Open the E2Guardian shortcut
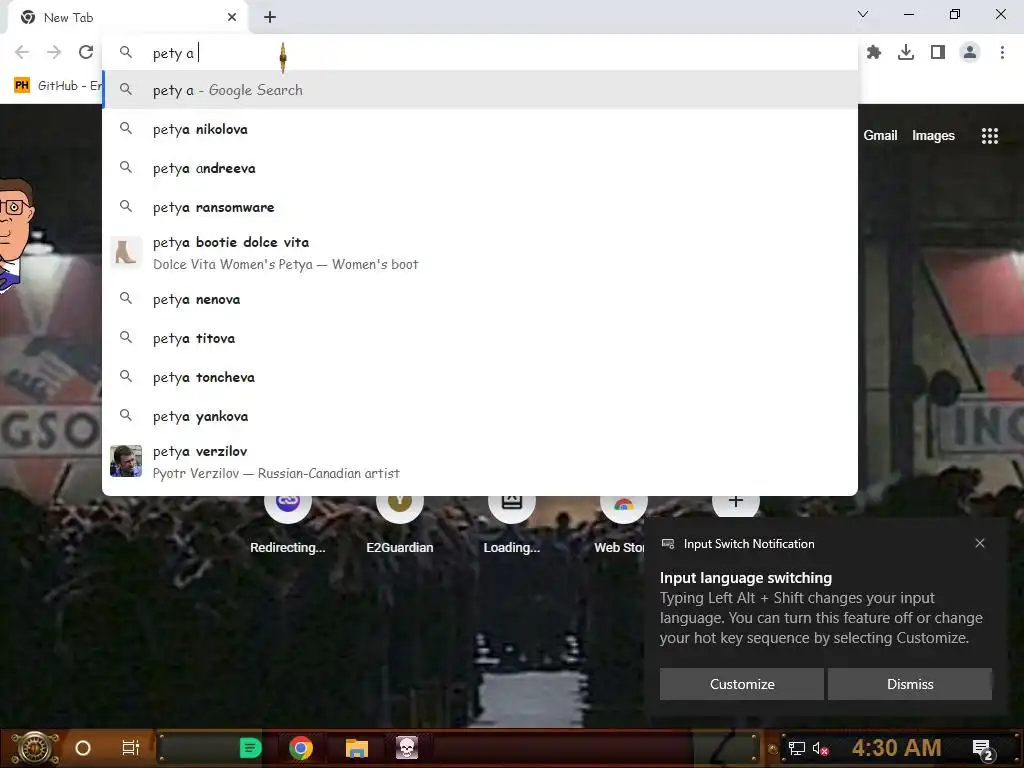 (x=400, y=526)
